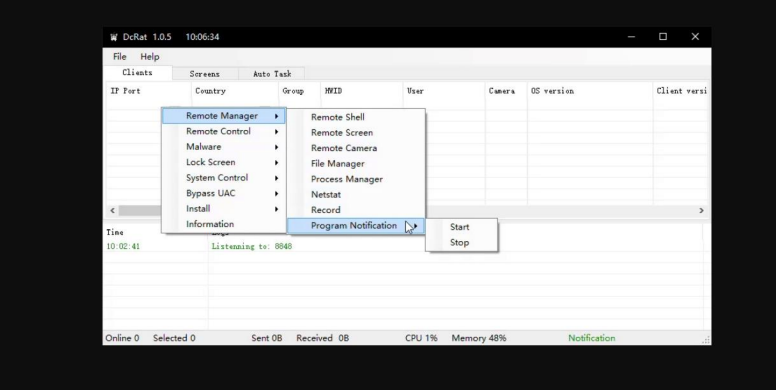Click the 'CPU 1%' status entry
The height and width of the screenshot is (390, 776).
tap(421, 338)
